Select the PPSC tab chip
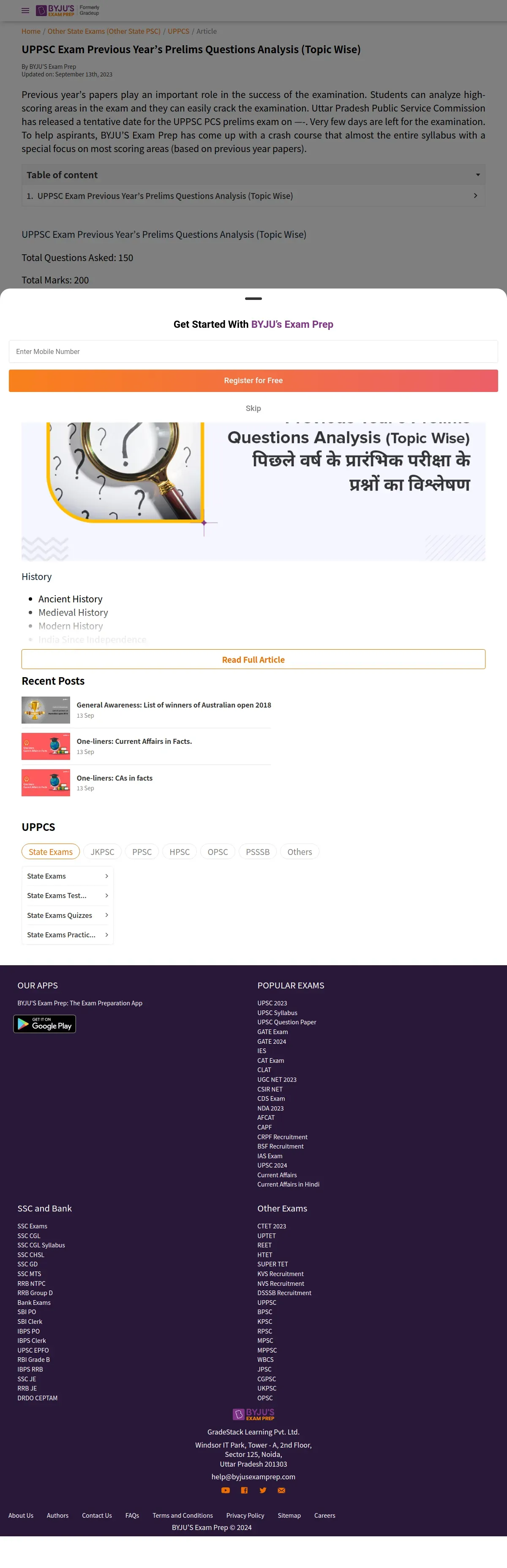507x1568 pixels. pos(142,852)
